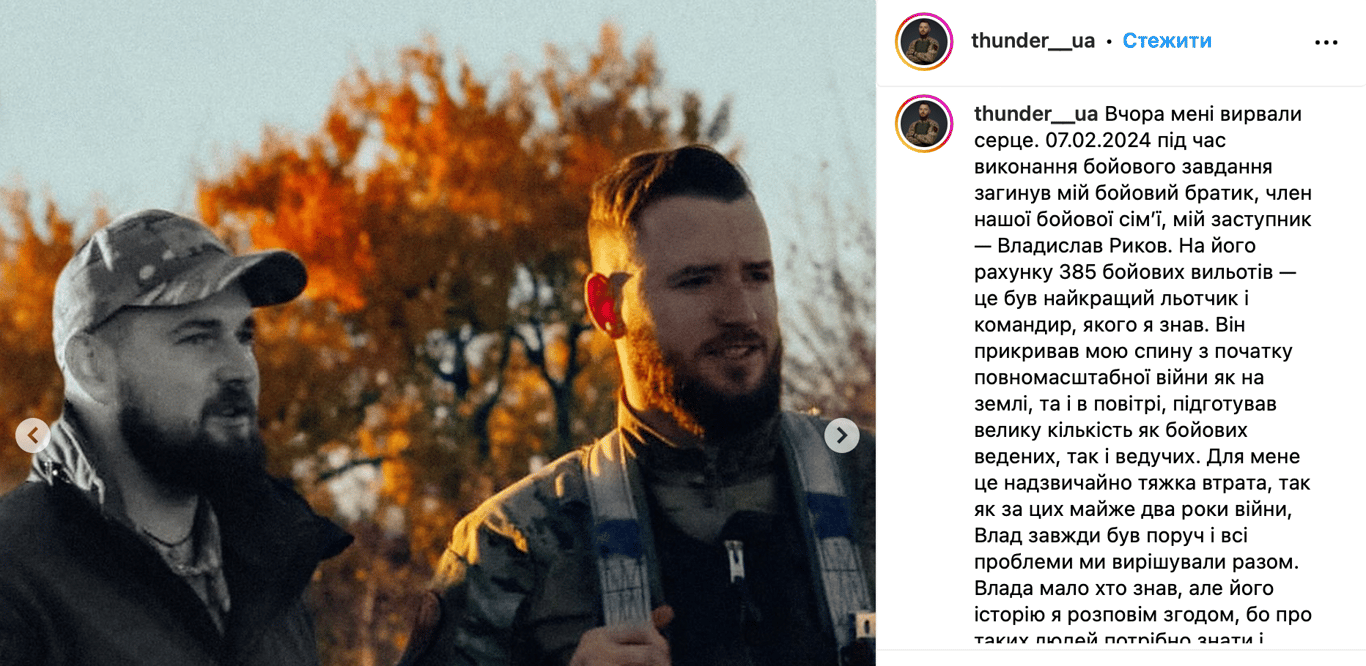Go to the previous photo in carousel
This screenshot has height=666, width=1366.
33,435
